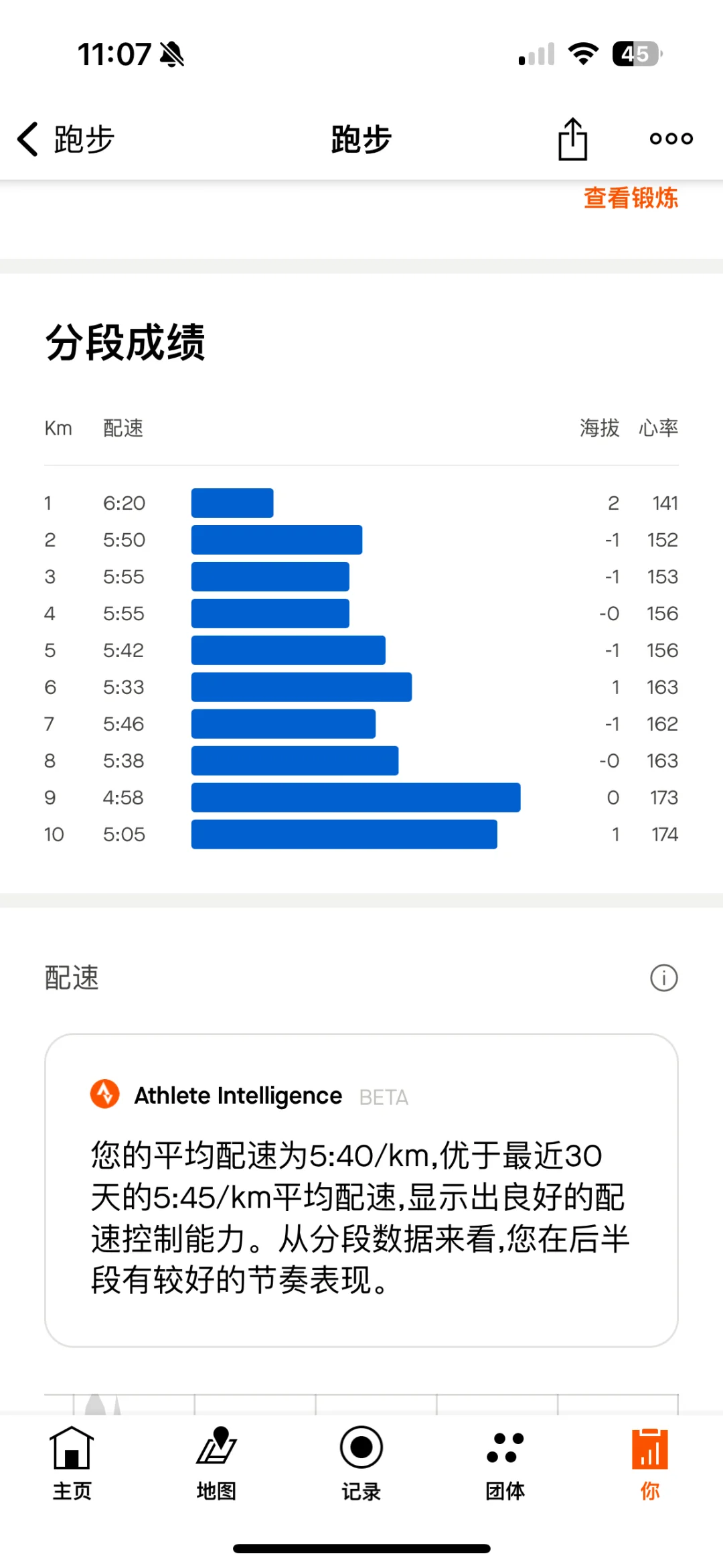Tap the 配速 column header
This screenshot has height=1568, width=723.
pos(123,428)
